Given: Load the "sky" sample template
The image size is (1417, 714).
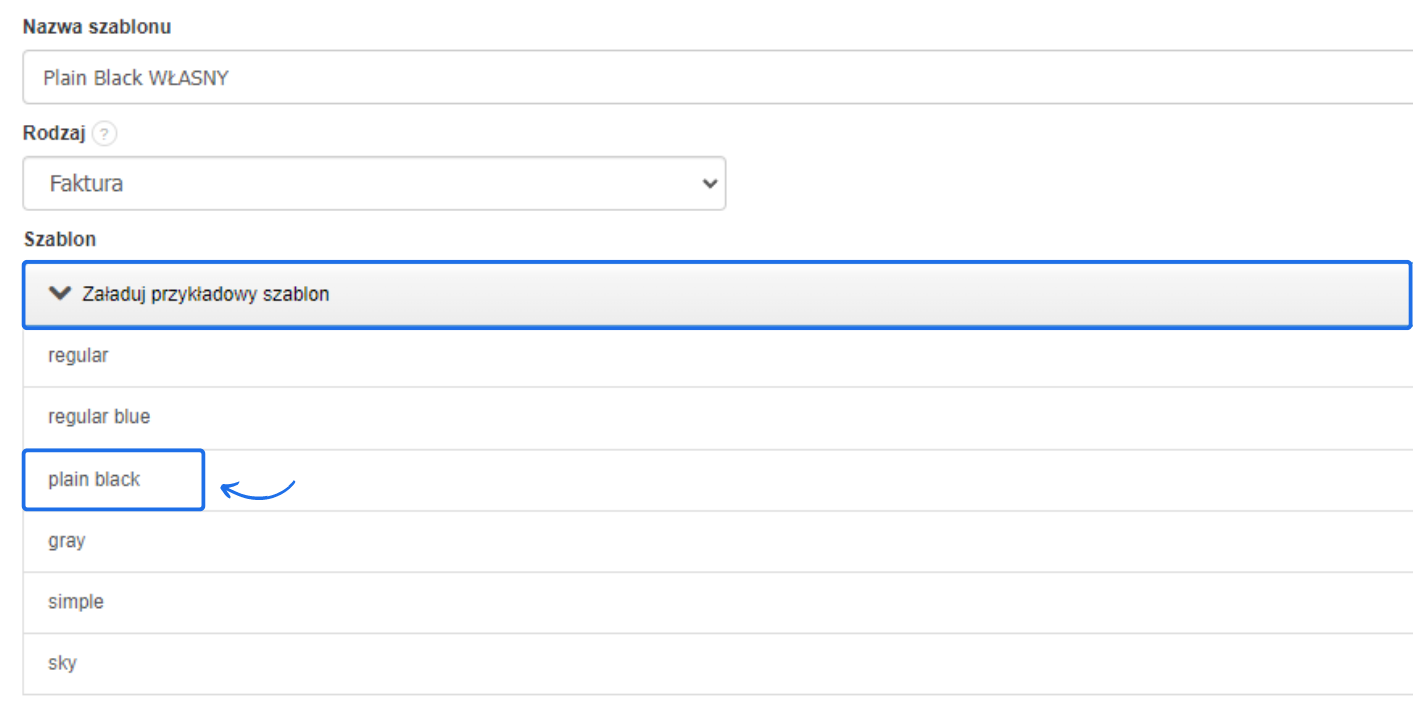Looking at the screenshot, I should tap(62, 663).
